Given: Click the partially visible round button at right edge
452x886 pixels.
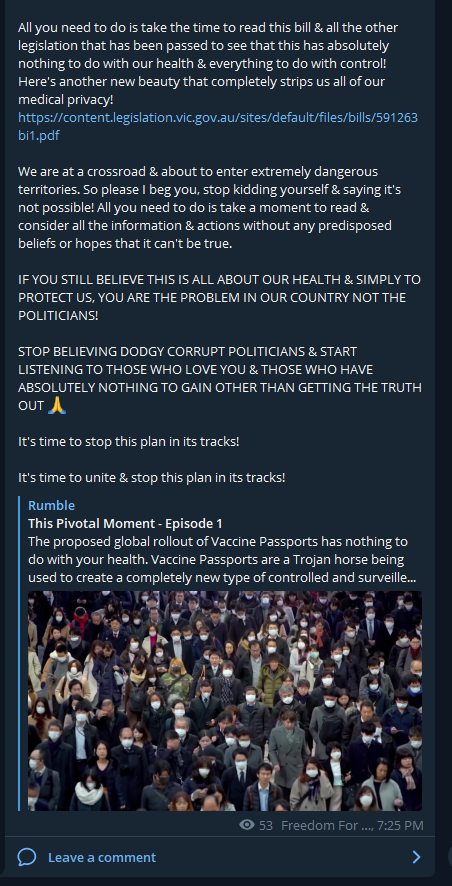Looking at the screenshot, I should point(449,856).
